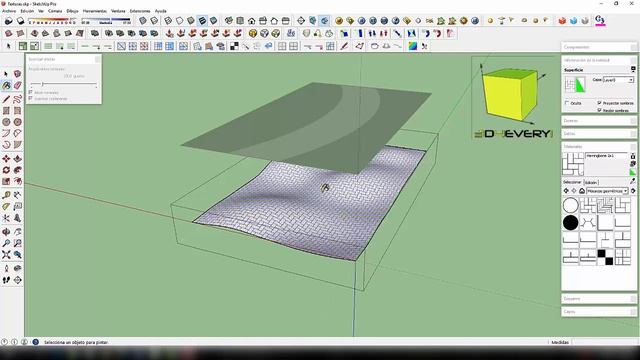Toggle the second checkbox in Suavizar aristas panel
The height and width of the screenshot is (360, 640).
tap(31, 98)
